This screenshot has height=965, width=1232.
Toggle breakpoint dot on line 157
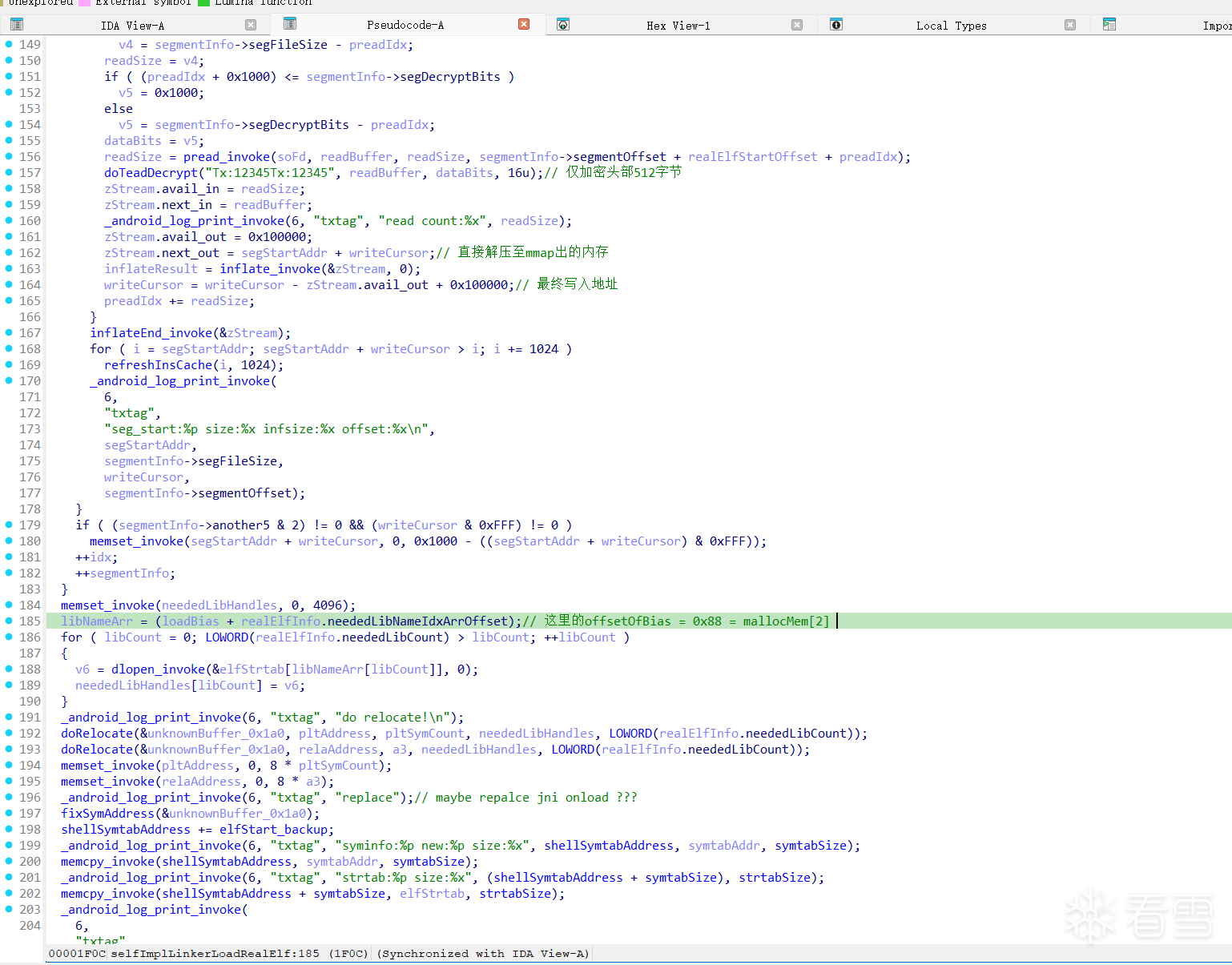(x=9, y=172)
